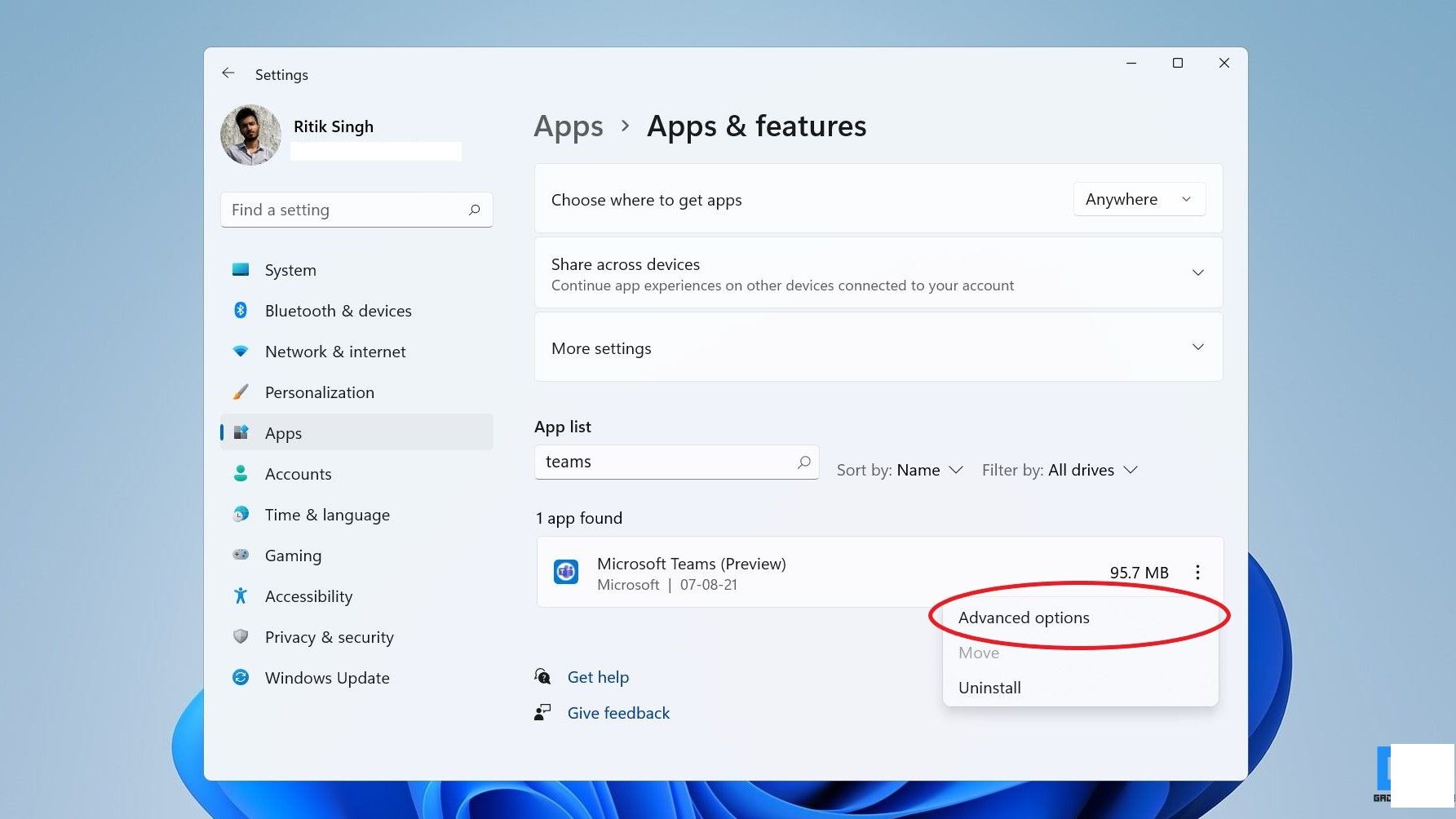Open Privacy & security settings
The image size is (1456, 819).
coord(356,637)
